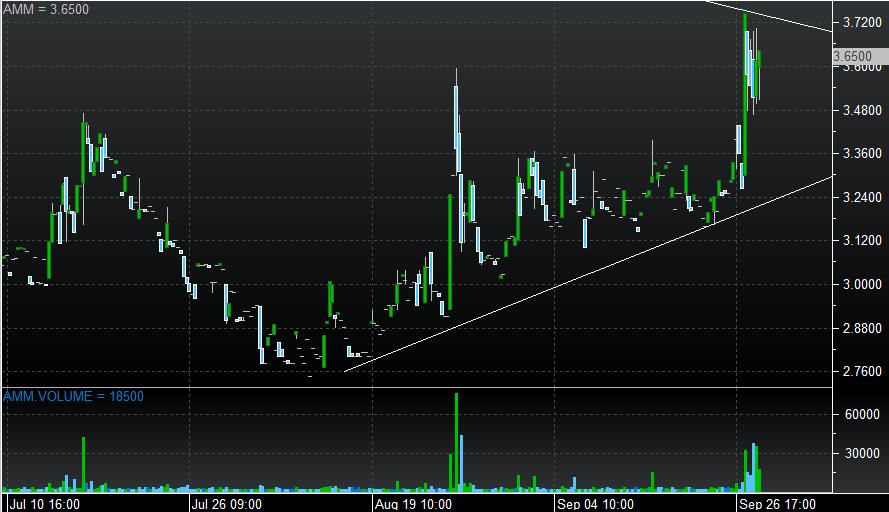The image size is (889, 512).
Task: Click the Aug 19 10:00 date label
Action: [x=411, y=503]
